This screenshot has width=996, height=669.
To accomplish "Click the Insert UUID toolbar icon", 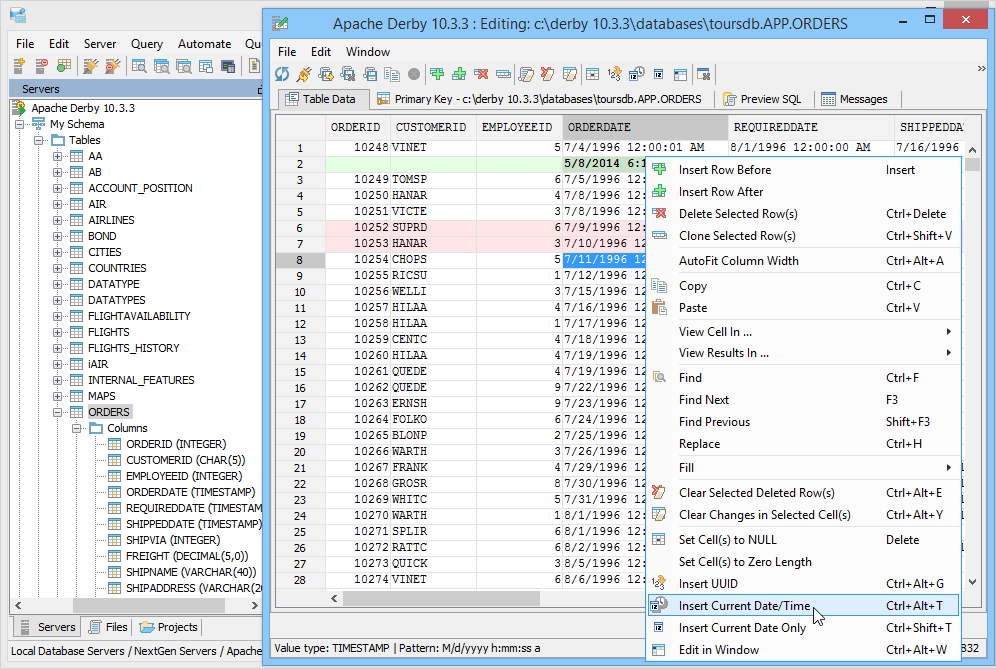I will tap(614, 74).
